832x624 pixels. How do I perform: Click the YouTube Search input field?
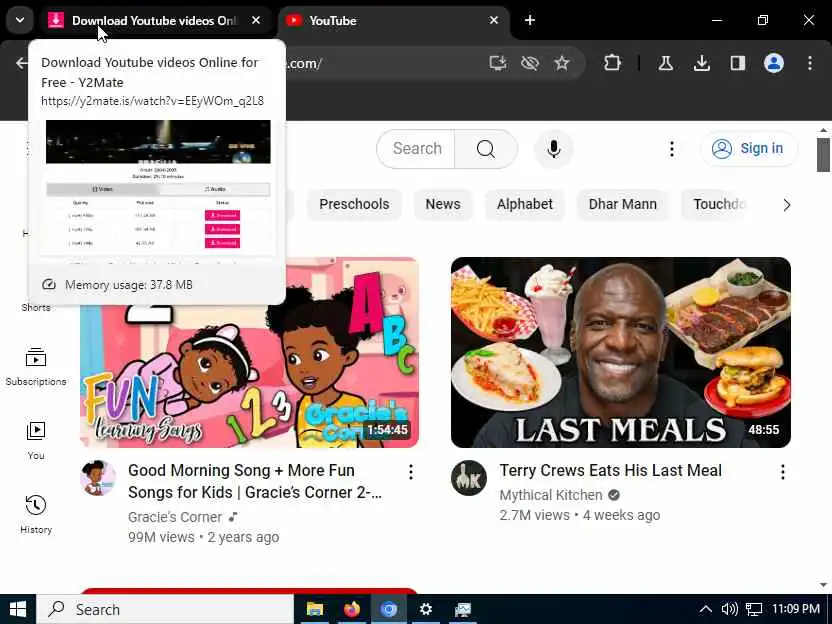pos(415,149)
